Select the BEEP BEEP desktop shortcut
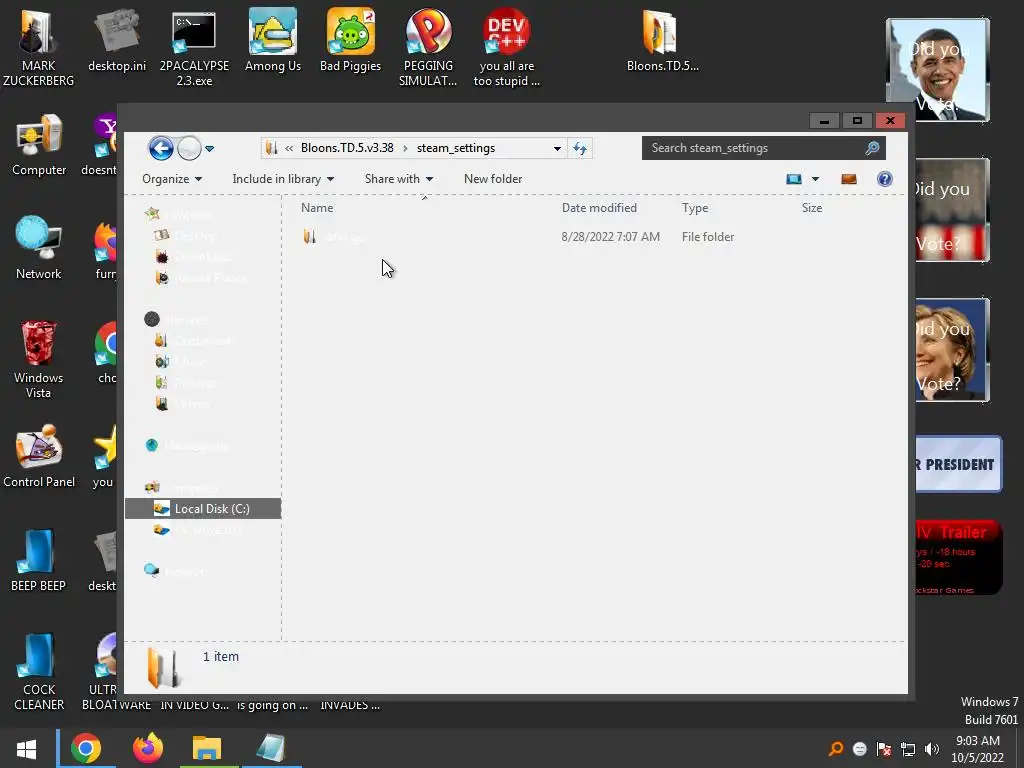The width and height of the screenshot is (1024, 768). tap(39, 561)
